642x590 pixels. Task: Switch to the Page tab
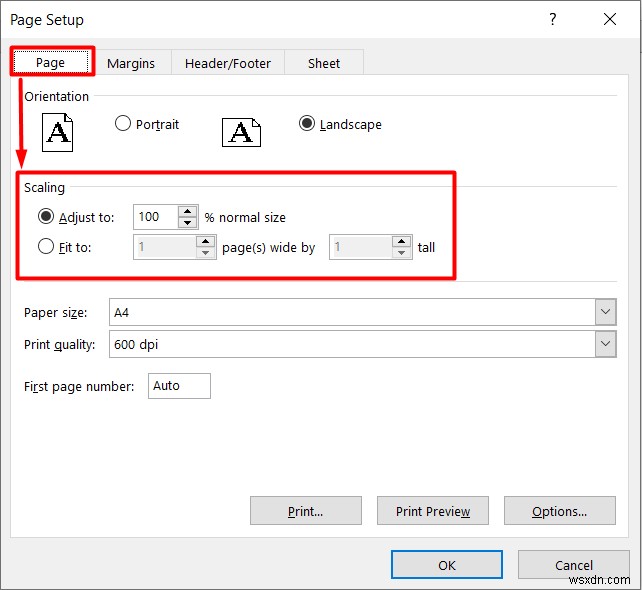click(x=51, y=62)
